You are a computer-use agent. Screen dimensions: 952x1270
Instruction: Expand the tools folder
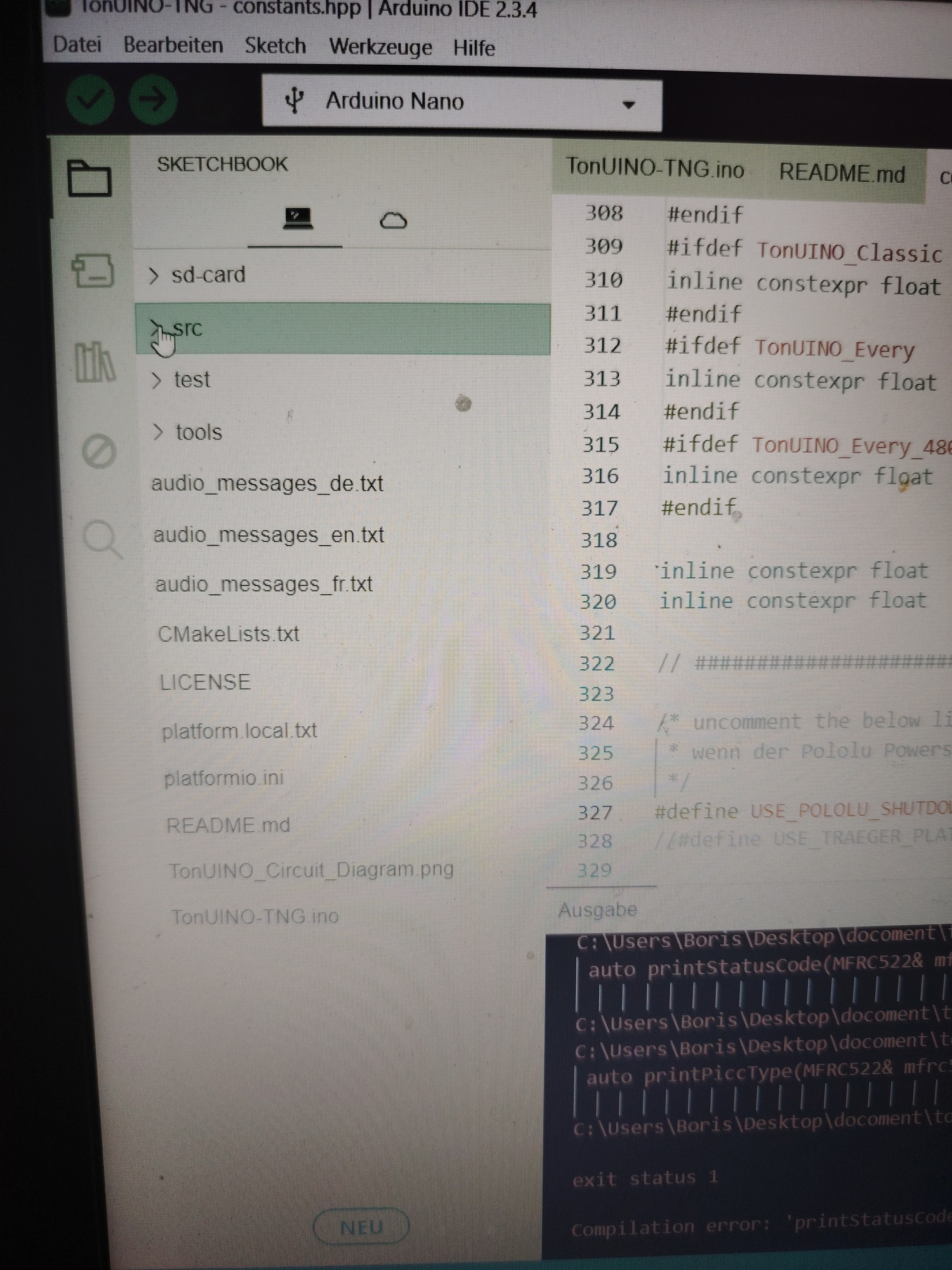(198, 432)
